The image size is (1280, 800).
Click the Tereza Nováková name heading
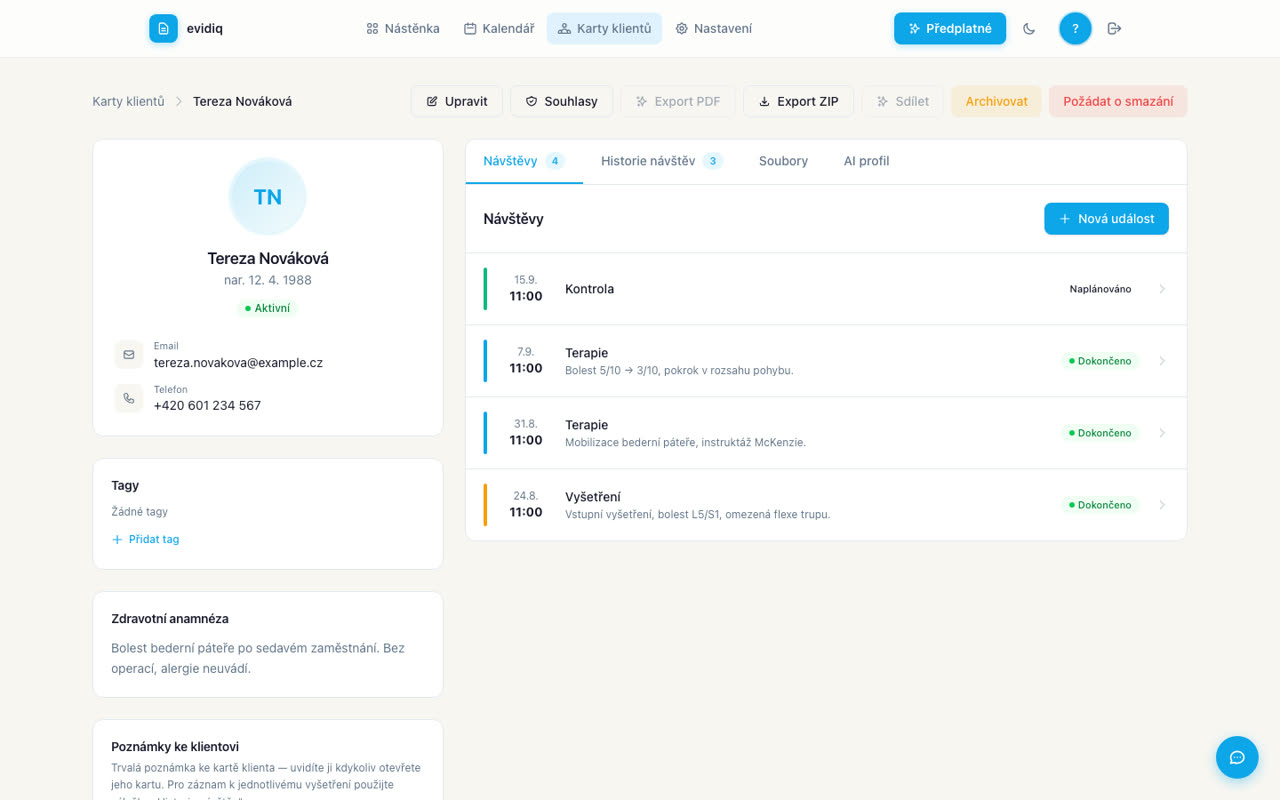pyautogui.click(x=268, y=258)
